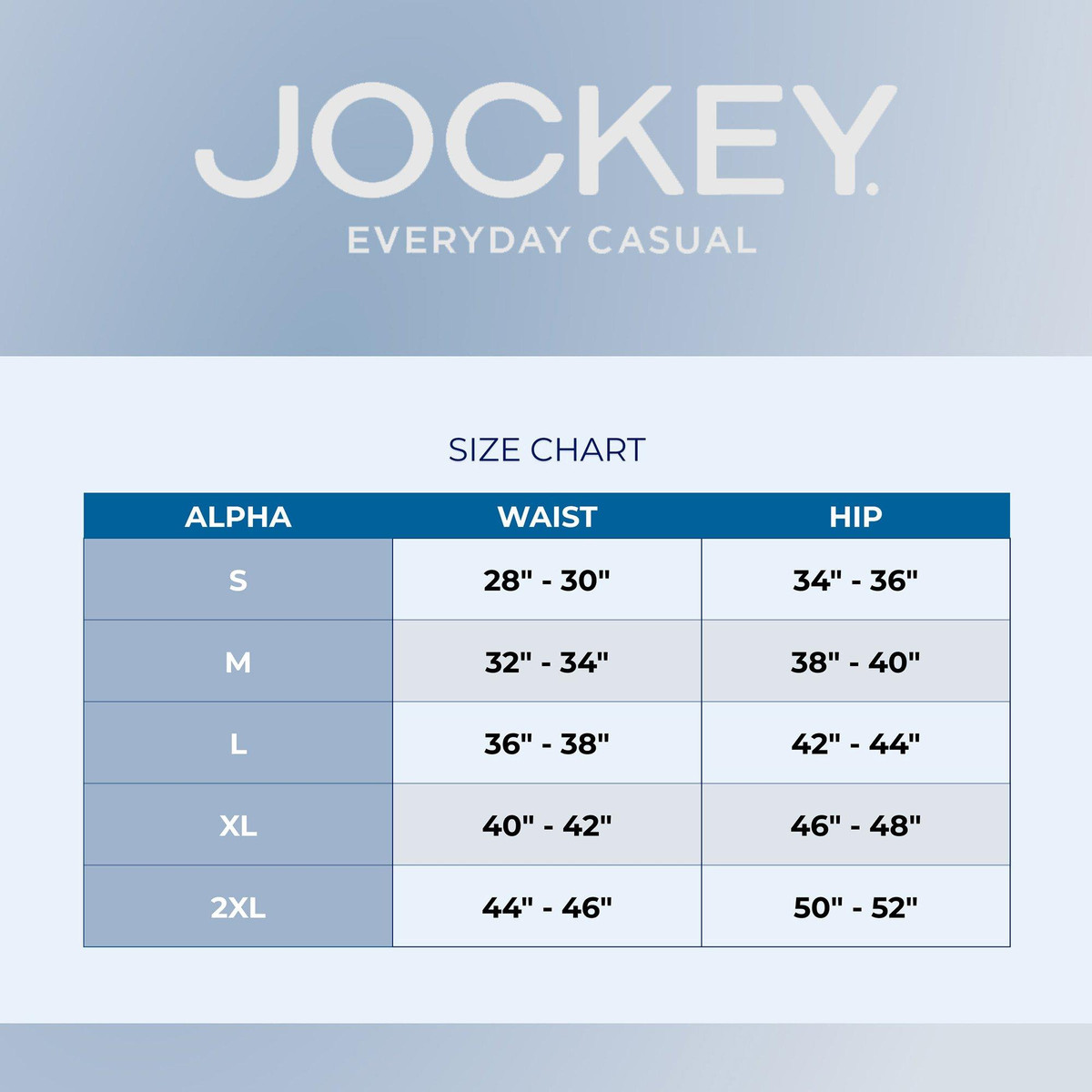Select the WAIST column header
Screen dimensions: 1092x1092
[x=547, y=517]
